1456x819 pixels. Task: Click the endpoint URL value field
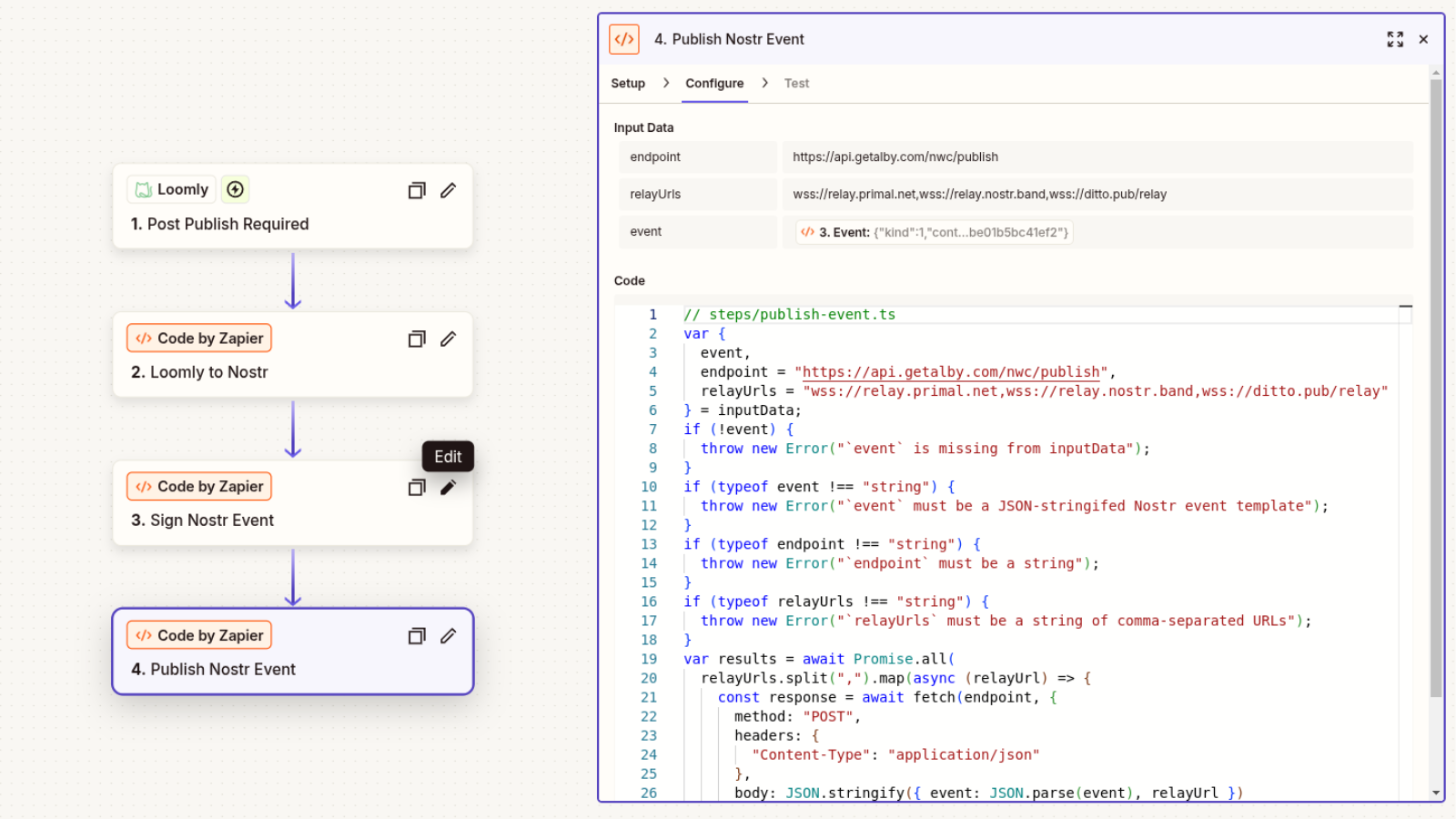click(1097, 157)
